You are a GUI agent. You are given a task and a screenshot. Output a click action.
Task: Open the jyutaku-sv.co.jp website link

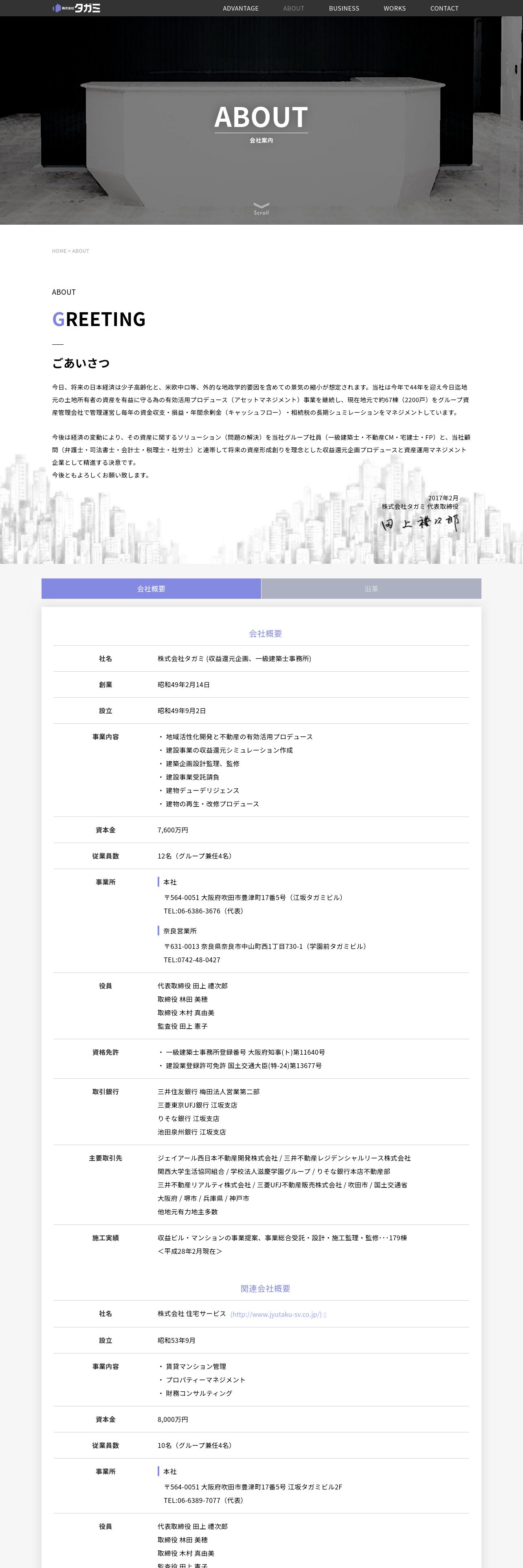point(276,1314)
